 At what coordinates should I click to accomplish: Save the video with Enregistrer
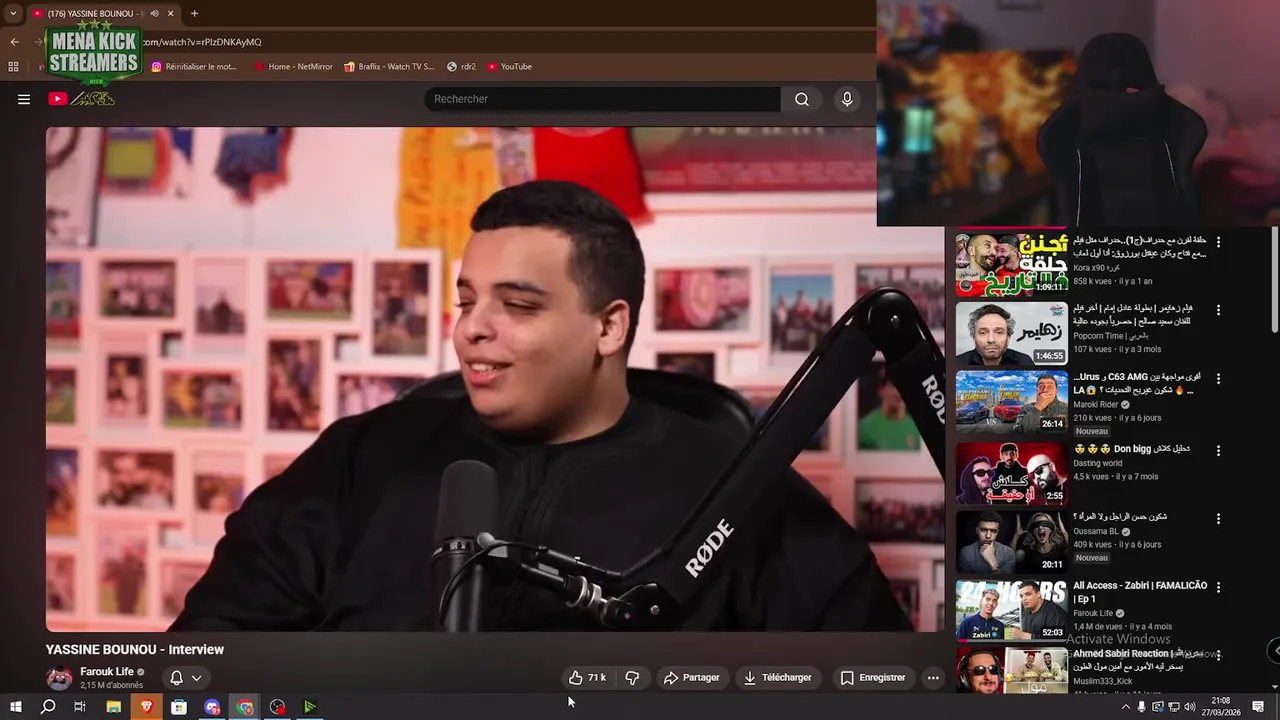(873, 678)
